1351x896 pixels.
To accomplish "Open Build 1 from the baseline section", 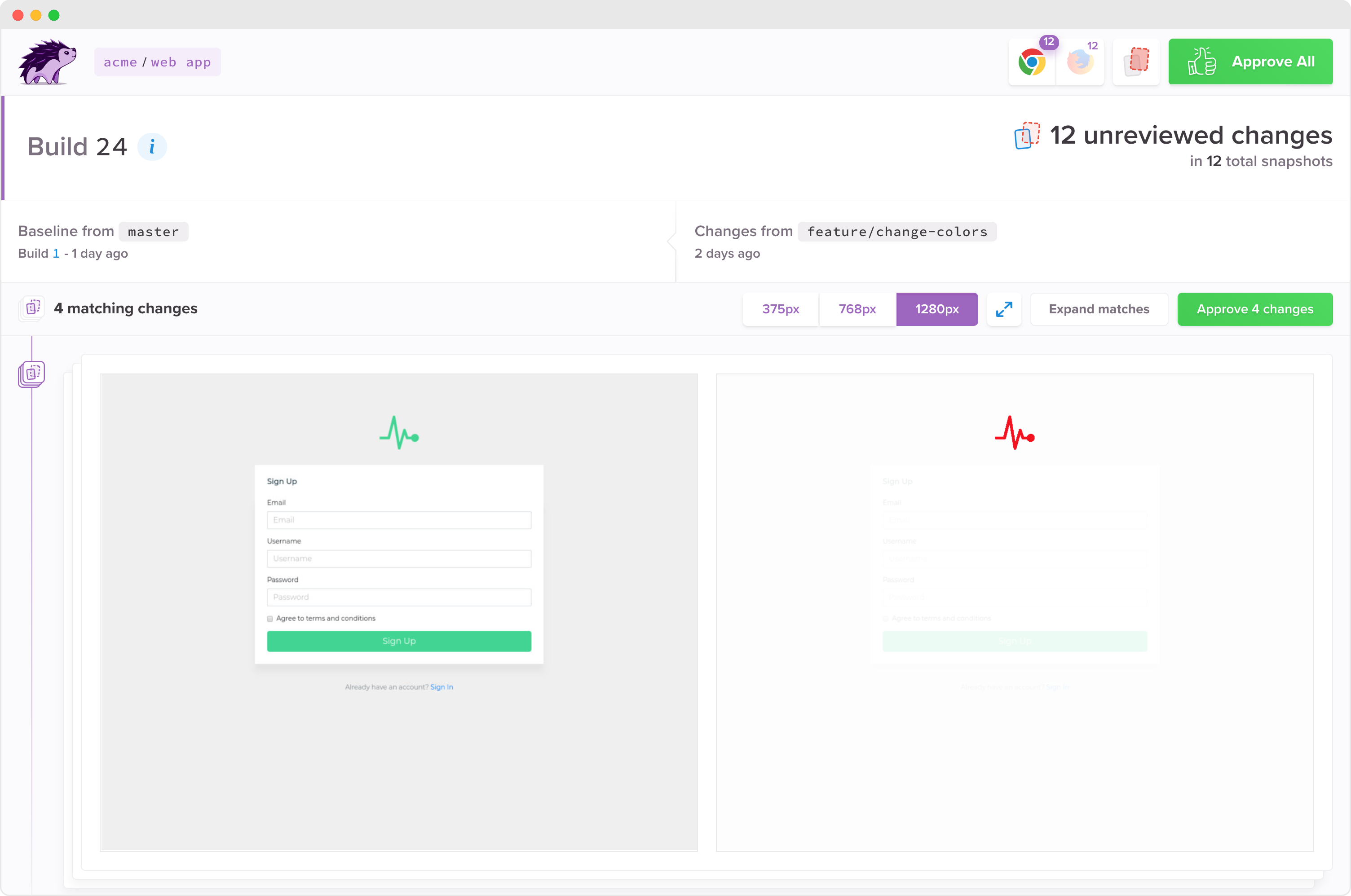I will click(x=56, y=253).
